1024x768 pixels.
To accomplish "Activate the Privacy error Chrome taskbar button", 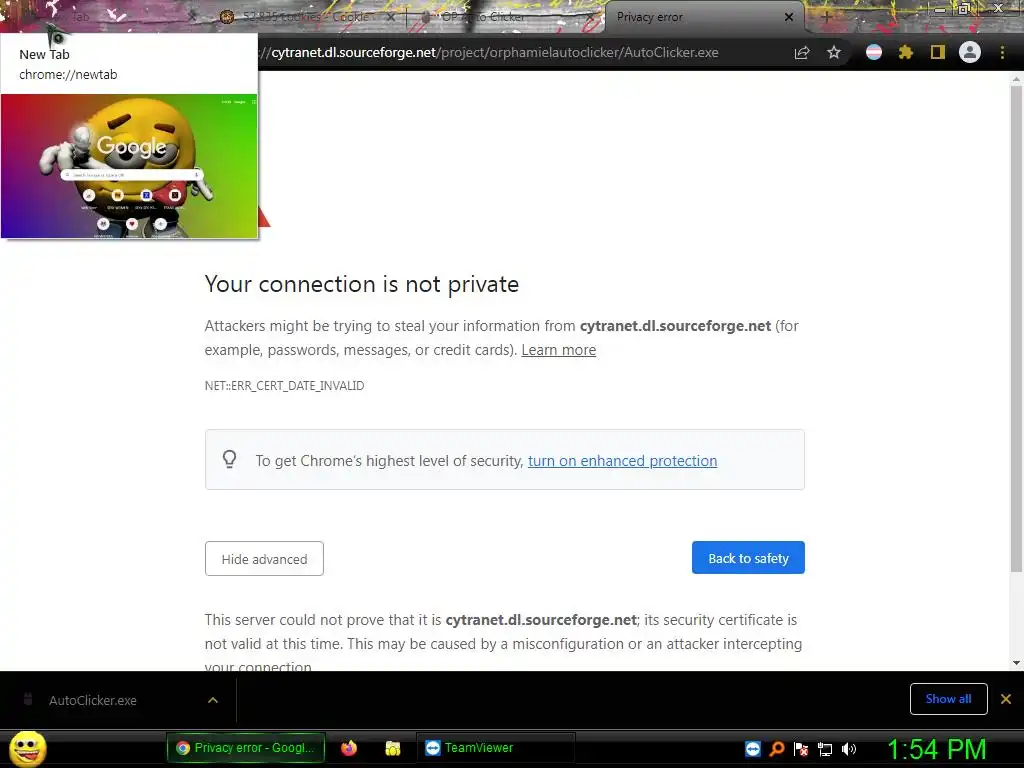I will point(246,748).
